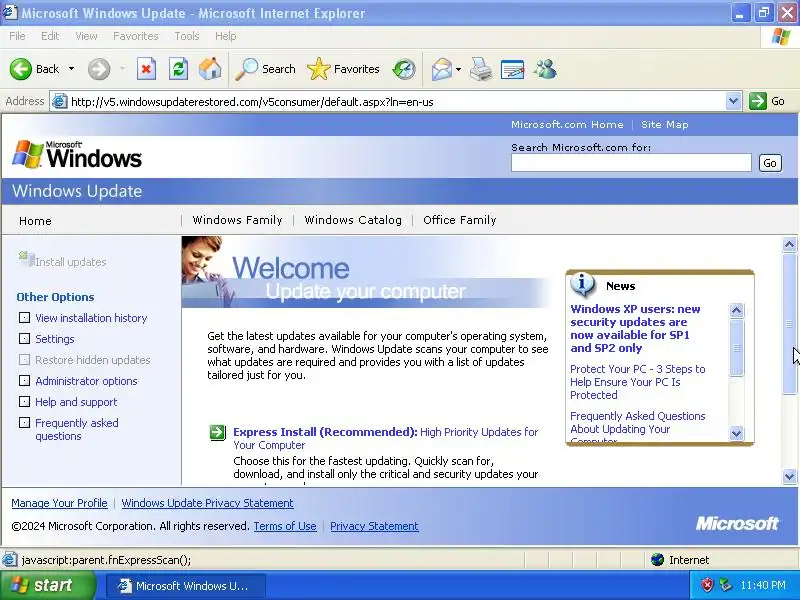Click the Internet Explorer title bar icon

tap(10, 12)
